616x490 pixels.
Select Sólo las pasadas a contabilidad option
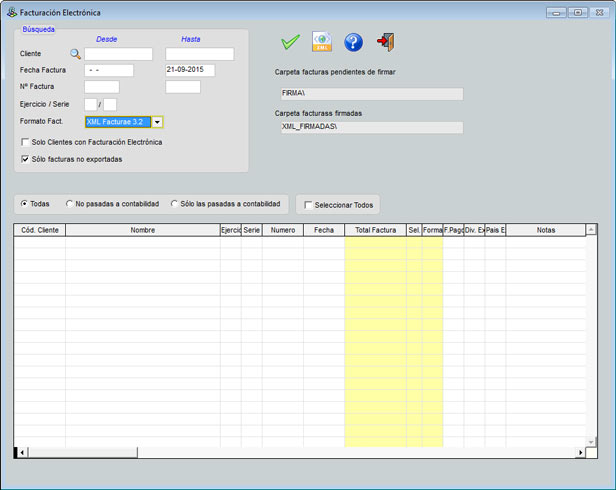coord(174,204)
